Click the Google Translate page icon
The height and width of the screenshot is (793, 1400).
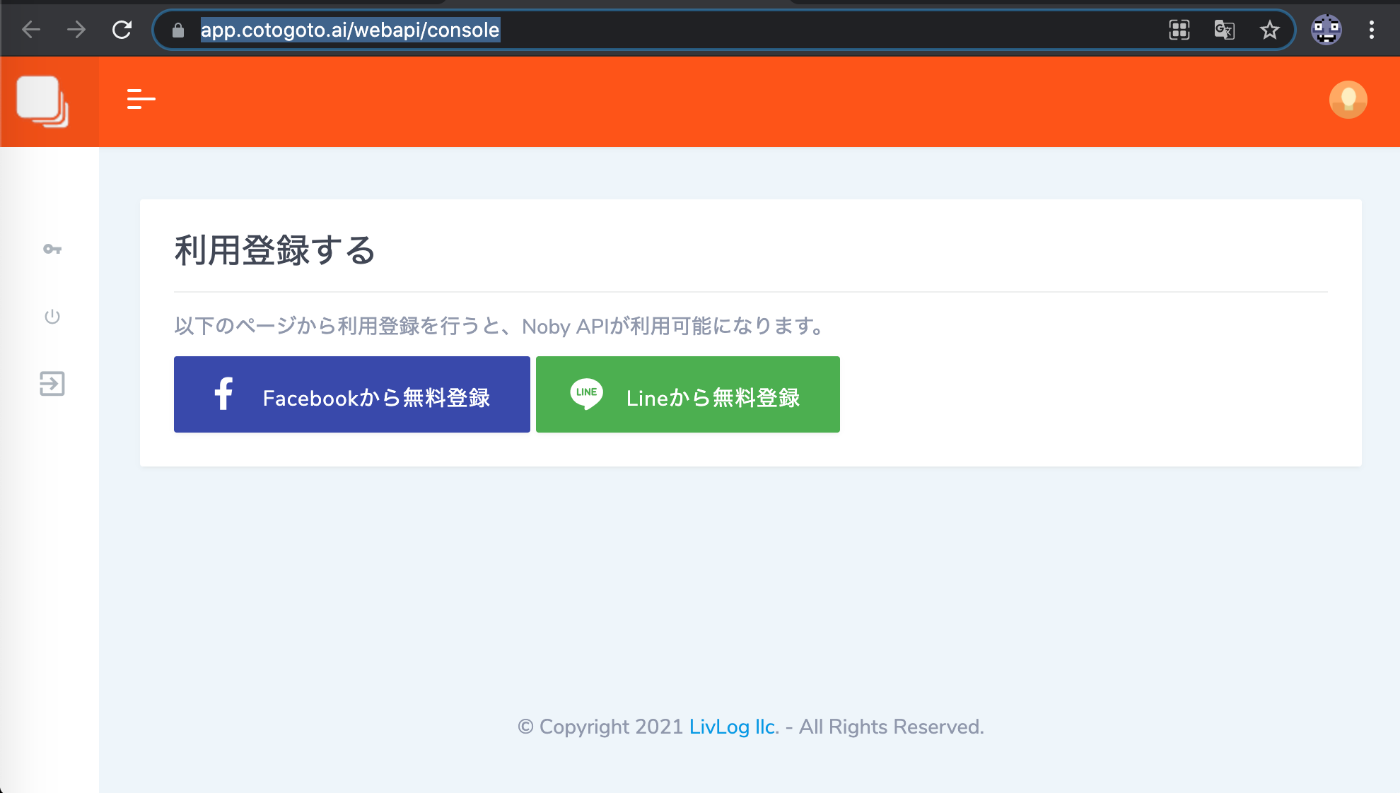click(x=1224, y=30)
